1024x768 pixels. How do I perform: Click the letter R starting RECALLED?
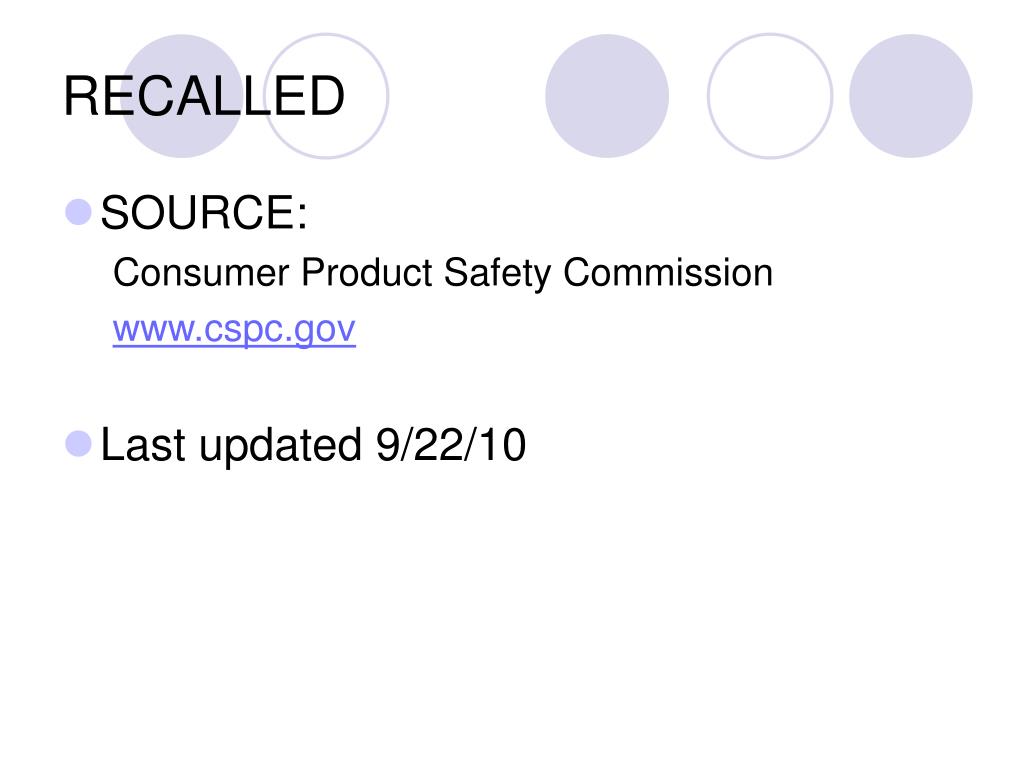coord(80,97)
